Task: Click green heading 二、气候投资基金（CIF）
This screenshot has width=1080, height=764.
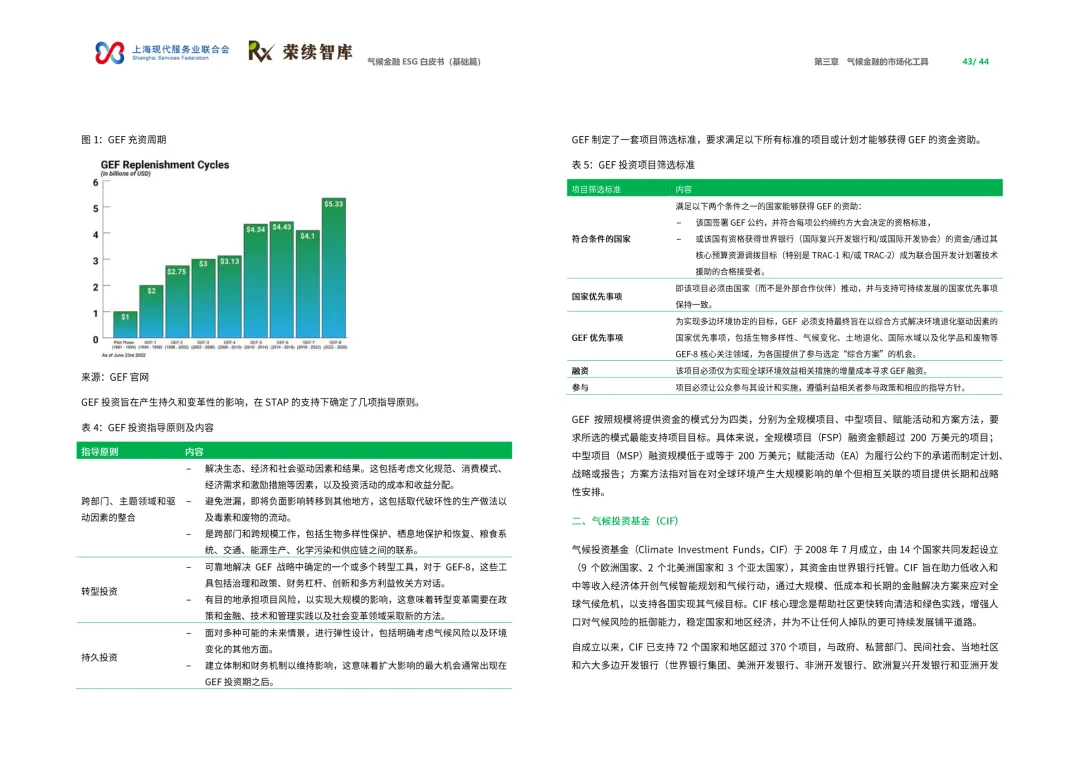Action: click(625, 521)
